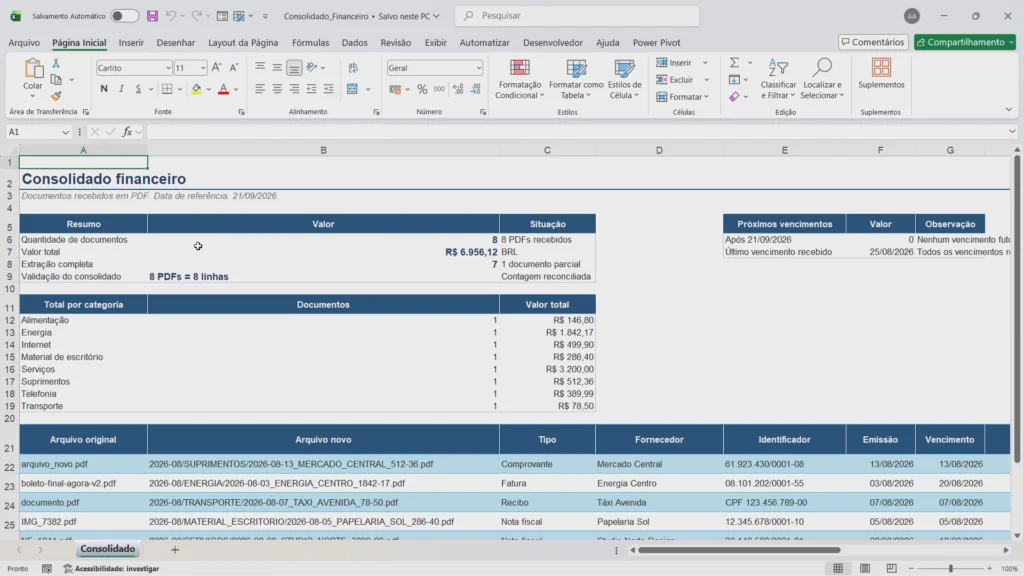The image size is (1024, 576).
Task: Click the Pesquisar search box
Action: coord(577,16)
